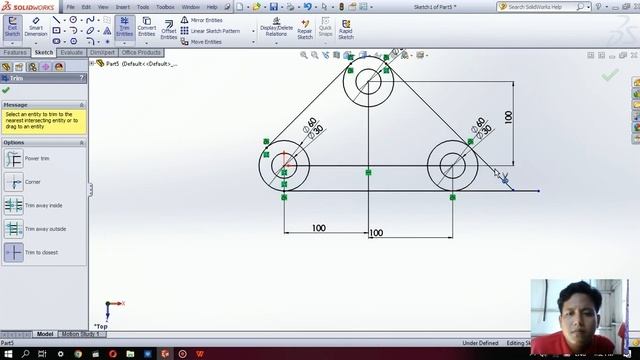The image size is (640, 360).
Task: Switch to the Office Products tab
Action: [141, 53]
